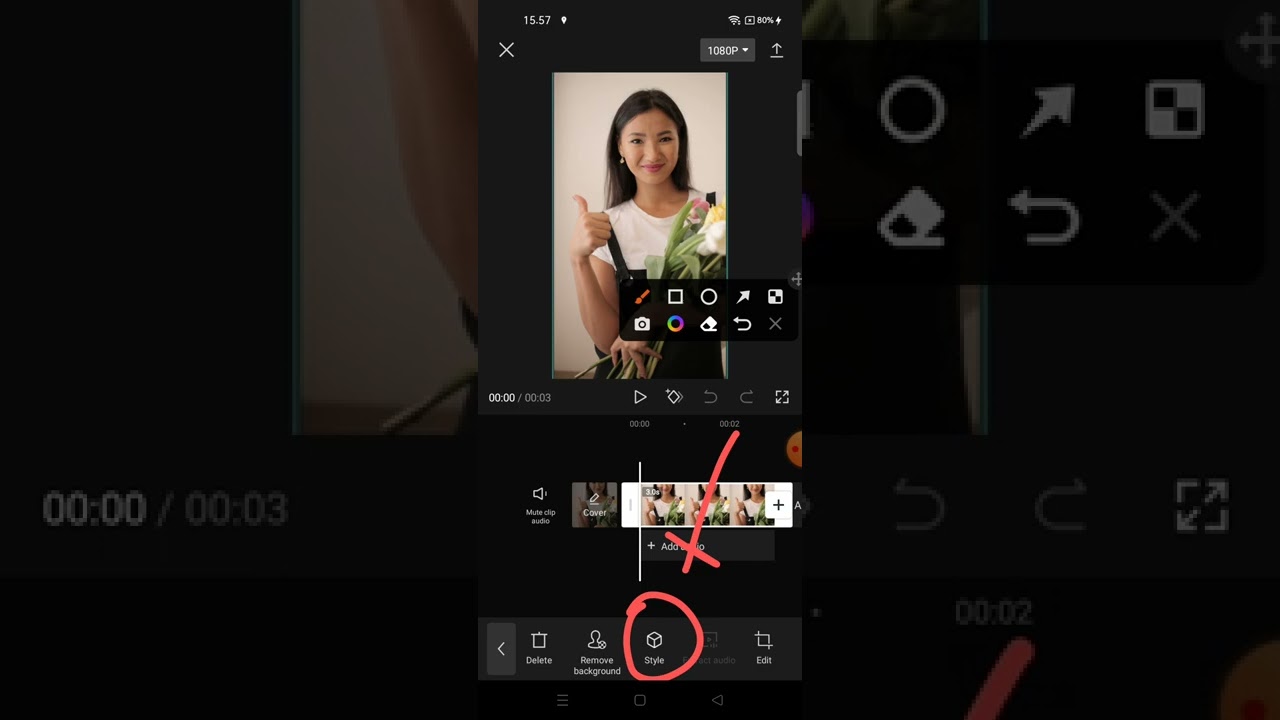Image resolution: width=1280 pixels, height=720 pixels.
Task: Play the video preview
Action: 640,397
